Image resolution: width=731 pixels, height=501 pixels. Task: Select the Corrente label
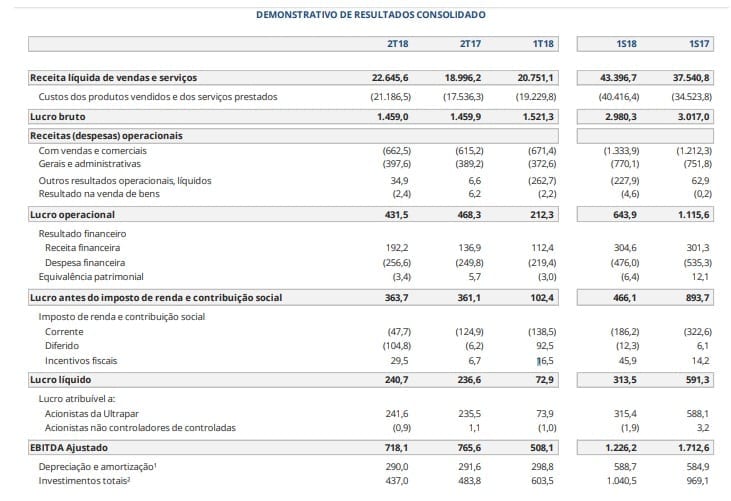click(x=64, y=332)
